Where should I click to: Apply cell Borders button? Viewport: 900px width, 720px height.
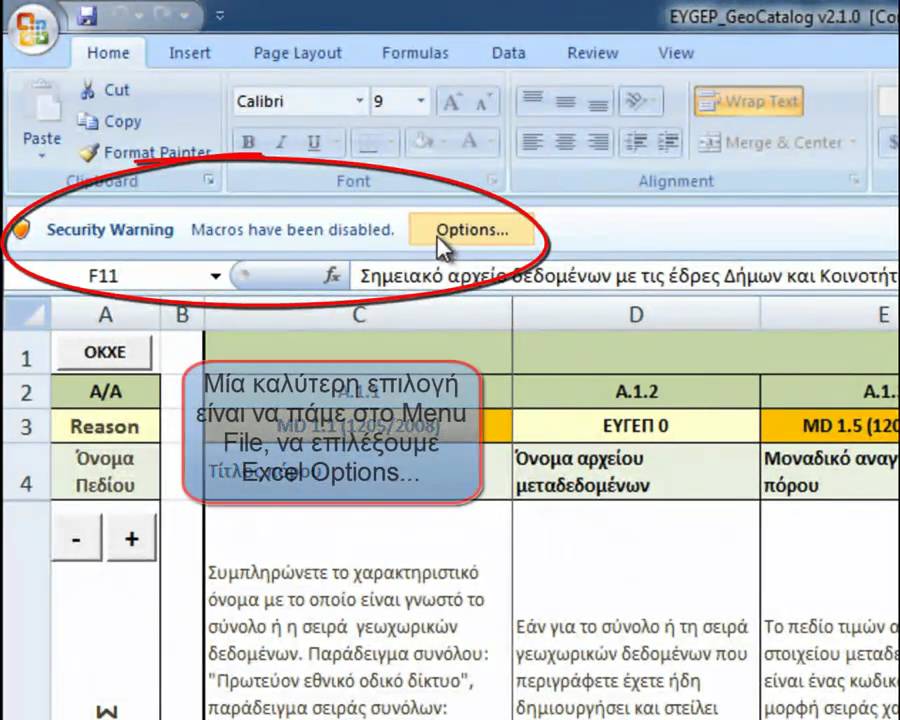(368, 142)
